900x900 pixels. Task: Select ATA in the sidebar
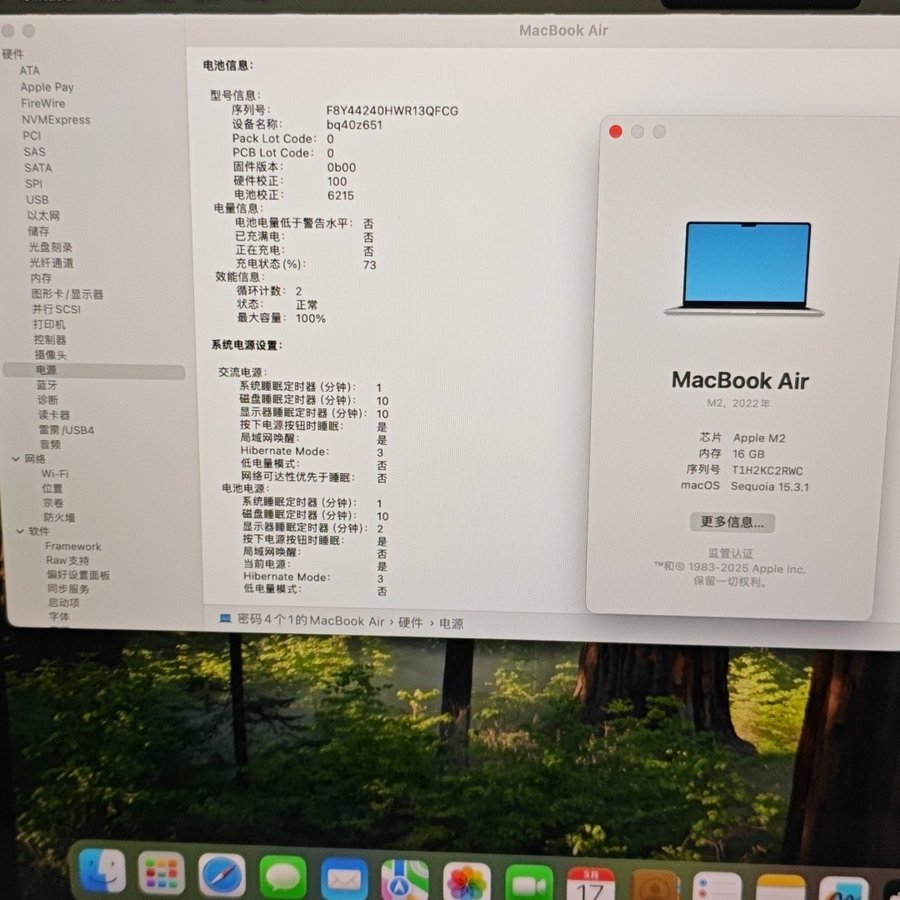pyautogui.click(x=30, y=71)
